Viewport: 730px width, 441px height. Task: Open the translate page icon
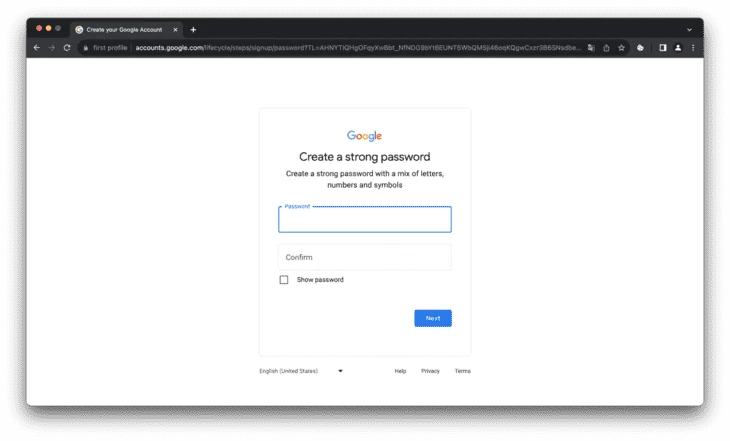(591, 47)
